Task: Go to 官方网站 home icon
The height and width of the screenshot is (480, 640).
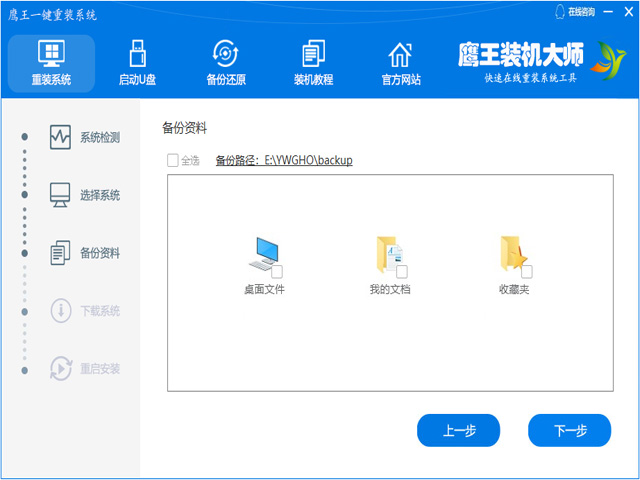Action: (400, 54)
